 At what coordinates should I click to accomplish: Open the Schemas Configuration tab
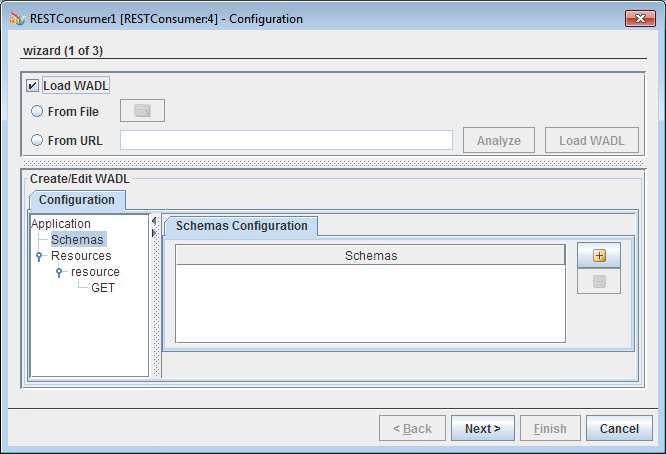(241, 226)
